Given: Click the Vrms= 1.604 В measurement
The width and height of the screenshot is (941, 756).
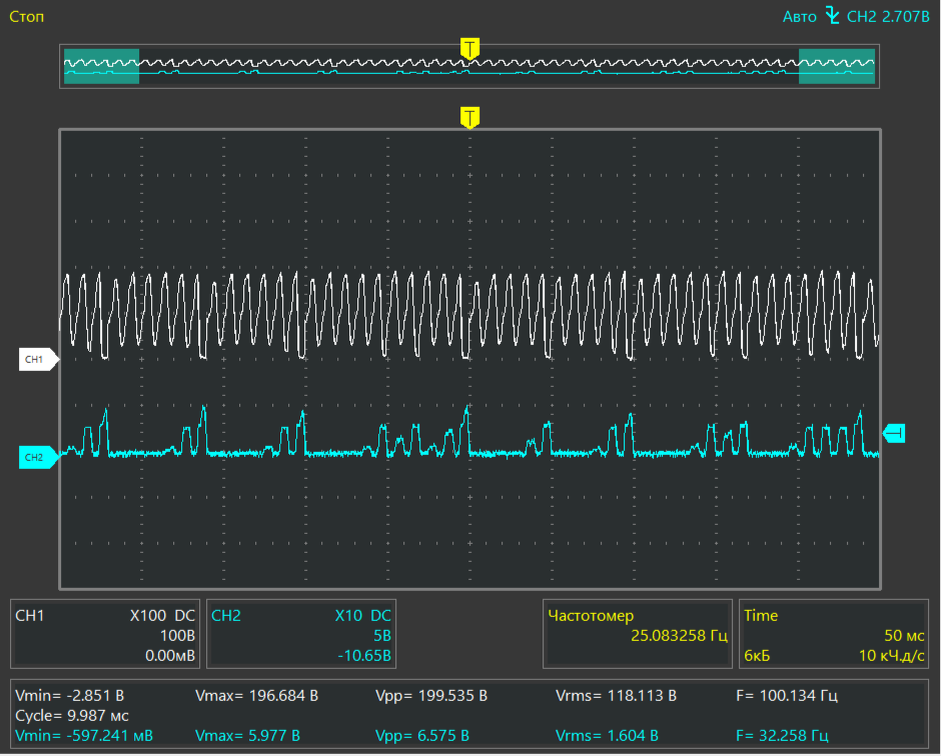Looking at the screenshot, I should (607, 736).
